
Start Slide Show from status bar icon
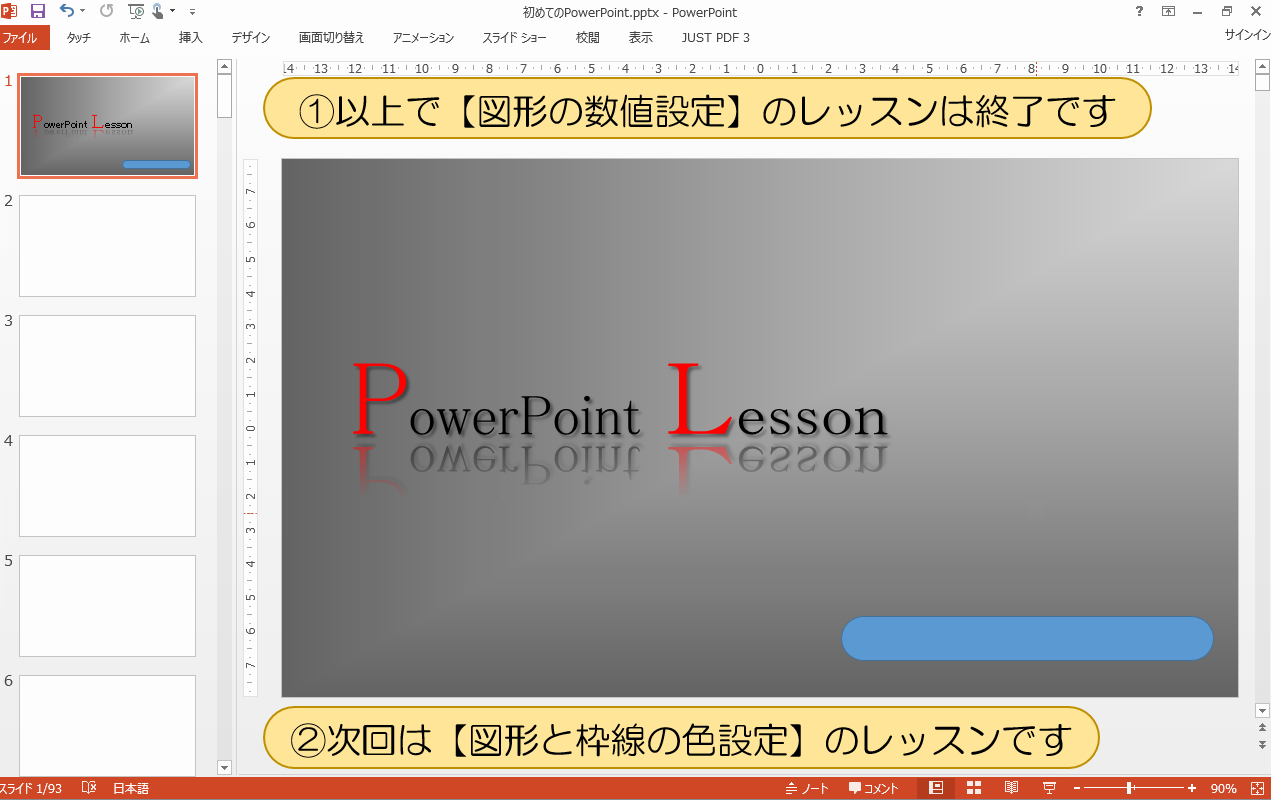1050,788
